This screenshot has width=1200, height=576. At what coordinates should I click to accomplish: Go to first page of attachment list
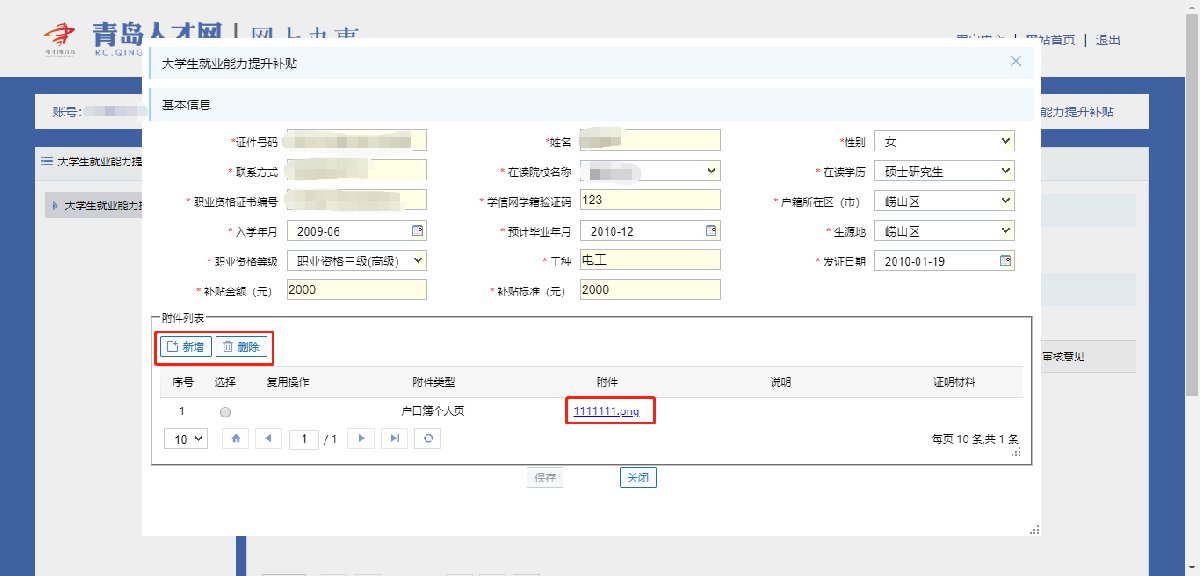coord(234,438)
